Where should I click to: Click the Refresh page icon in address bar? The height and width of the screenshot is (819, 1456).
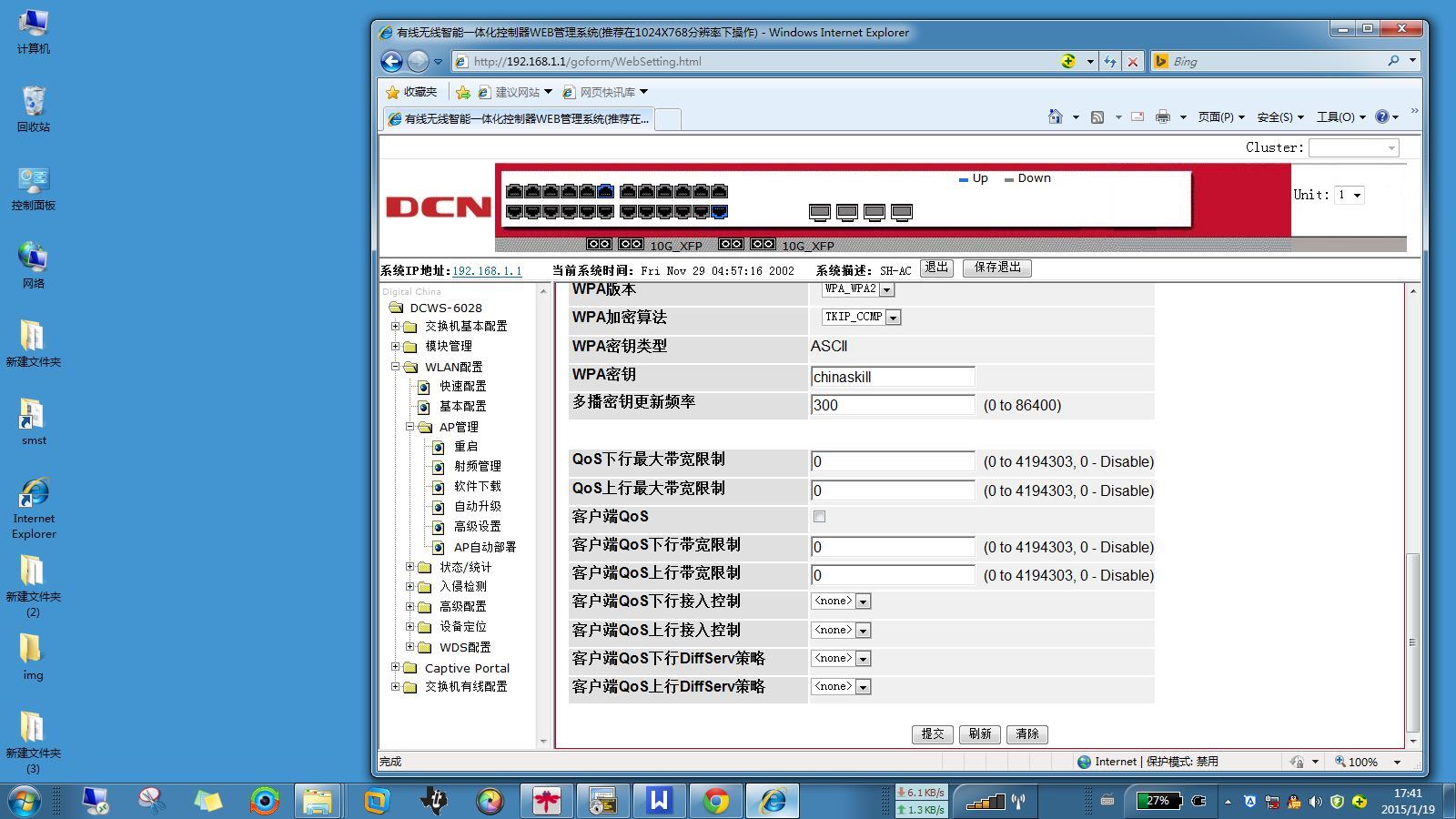(1110, 61)
